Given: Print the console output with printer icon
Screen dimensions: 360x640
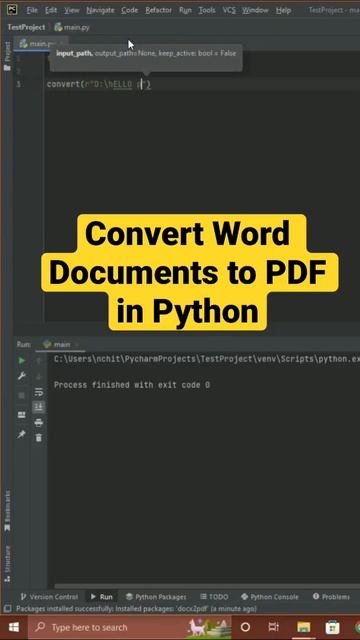Looking at the screenshot, I should 39,422.
